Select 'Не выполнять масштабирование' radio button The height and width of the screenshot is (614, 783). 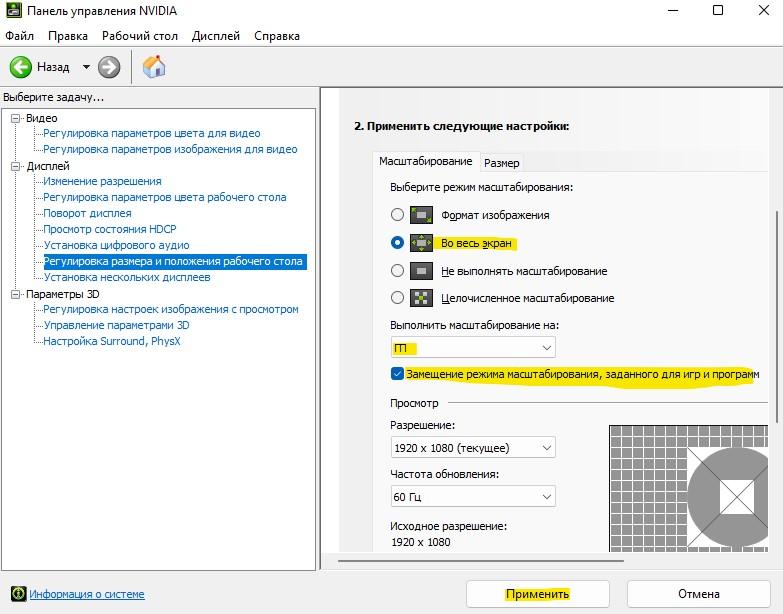(397, 271)
